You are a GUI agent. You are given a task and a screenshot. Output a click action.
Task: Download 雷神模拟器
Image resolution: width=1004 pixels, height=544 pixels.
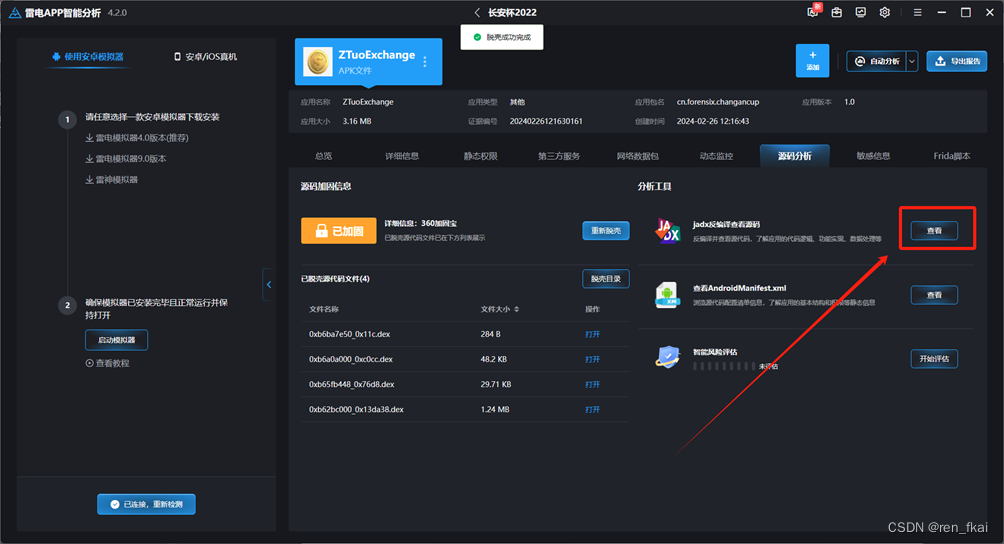coord(111,180)
